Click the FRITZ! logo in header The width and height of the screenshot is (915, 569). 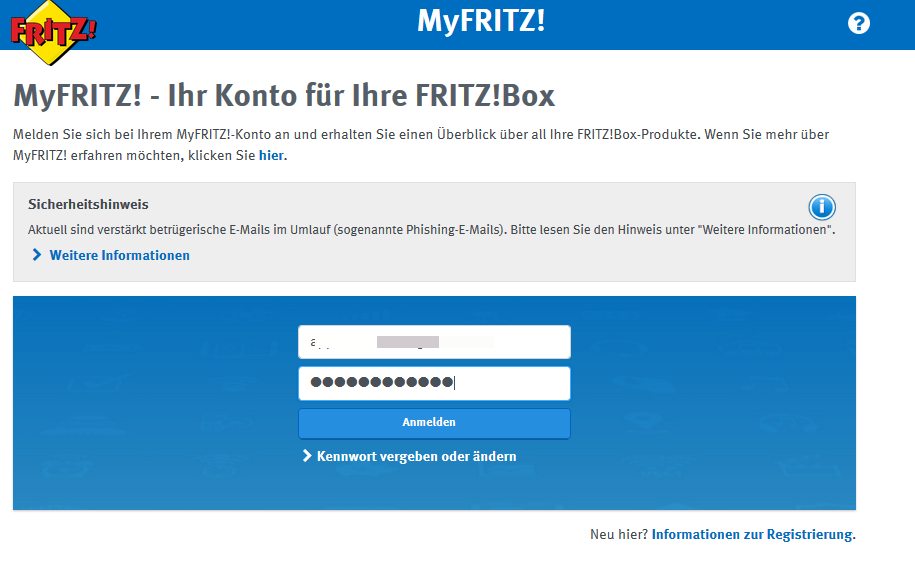point(53,33)
